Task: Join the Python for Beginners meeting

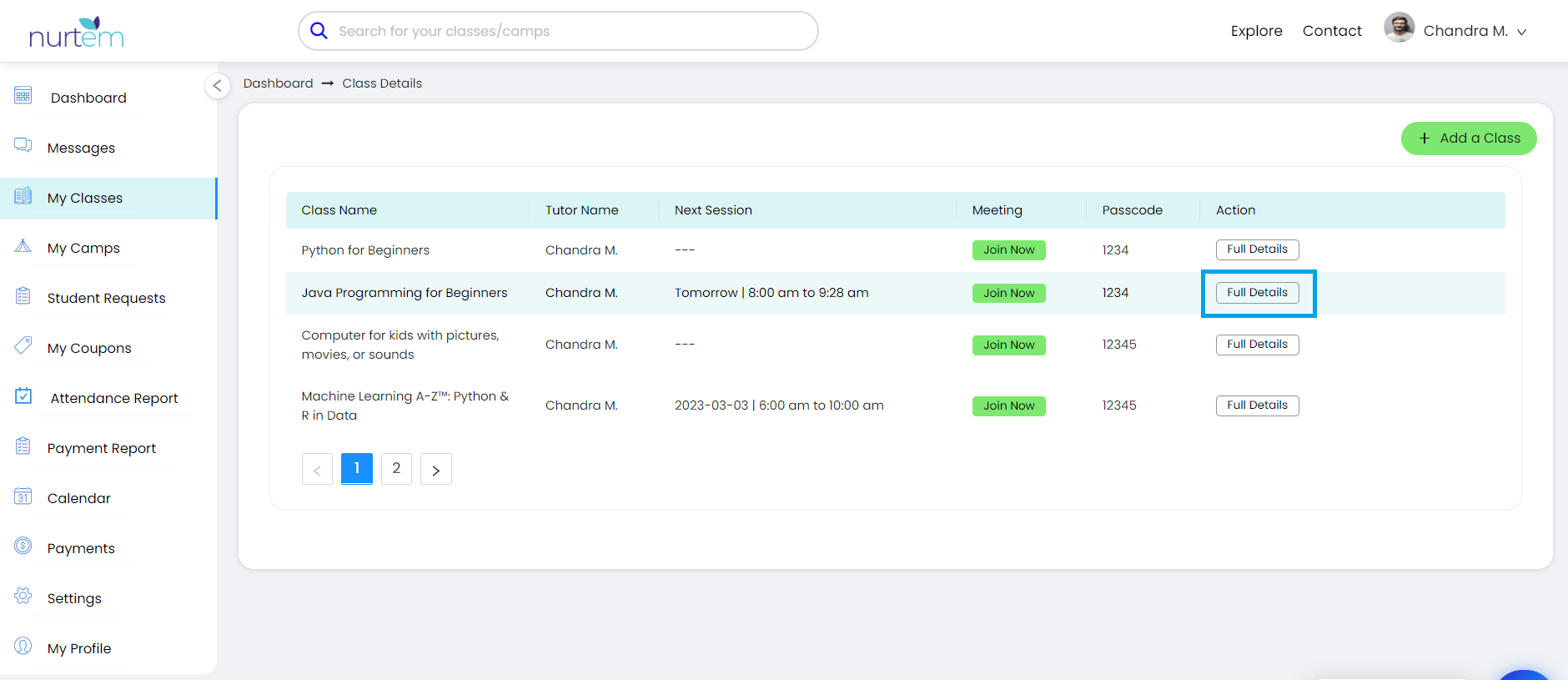Action: click(x=1008, y=250)
